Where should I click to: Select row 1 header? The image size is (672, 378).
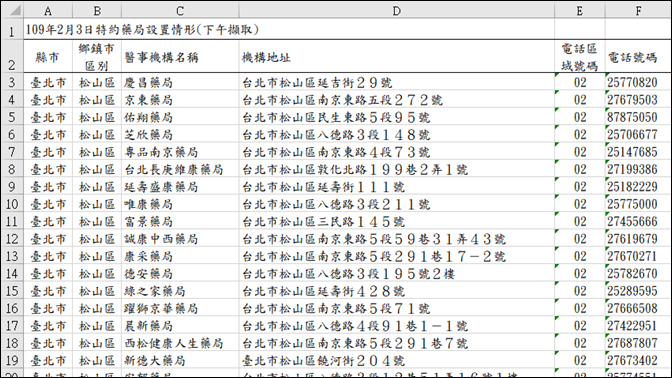click(12, 29)
